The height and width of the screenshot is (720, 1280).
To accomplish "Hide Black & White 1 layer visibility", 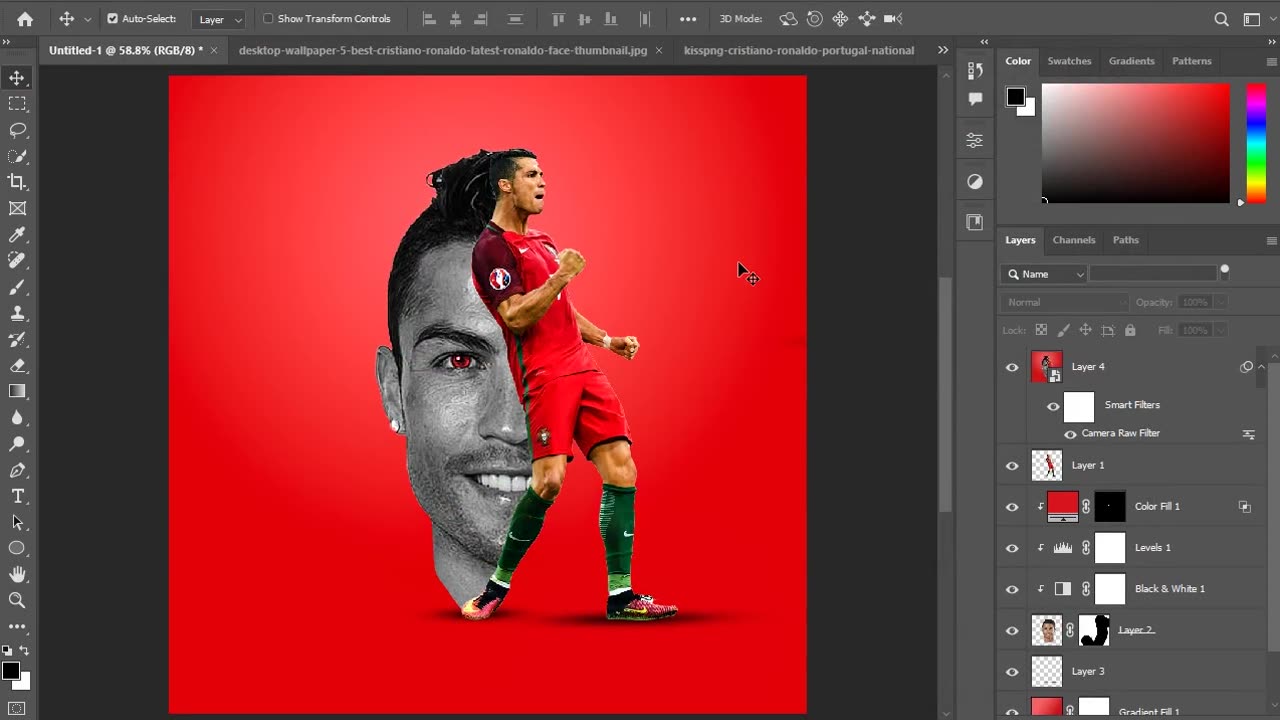I will [x=1012, y=589].
